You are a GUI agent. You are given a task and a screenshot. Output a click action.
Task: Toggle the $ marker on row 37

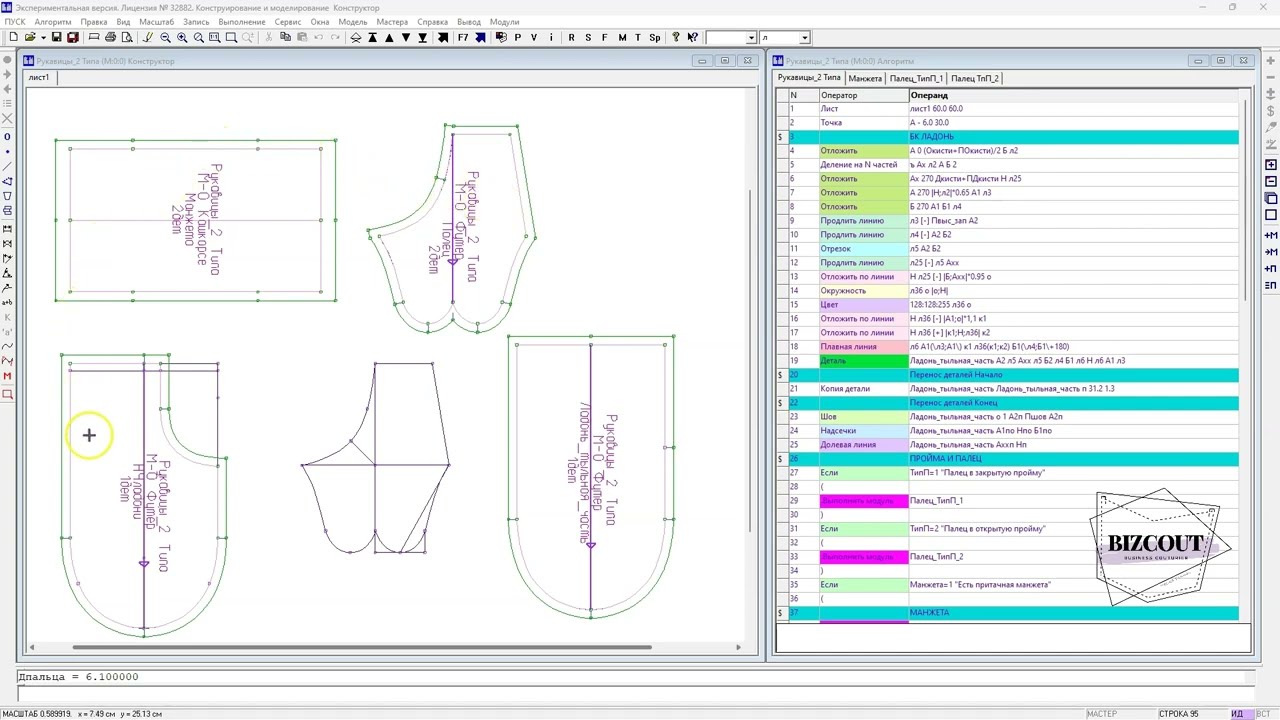(x=781, y=613)
